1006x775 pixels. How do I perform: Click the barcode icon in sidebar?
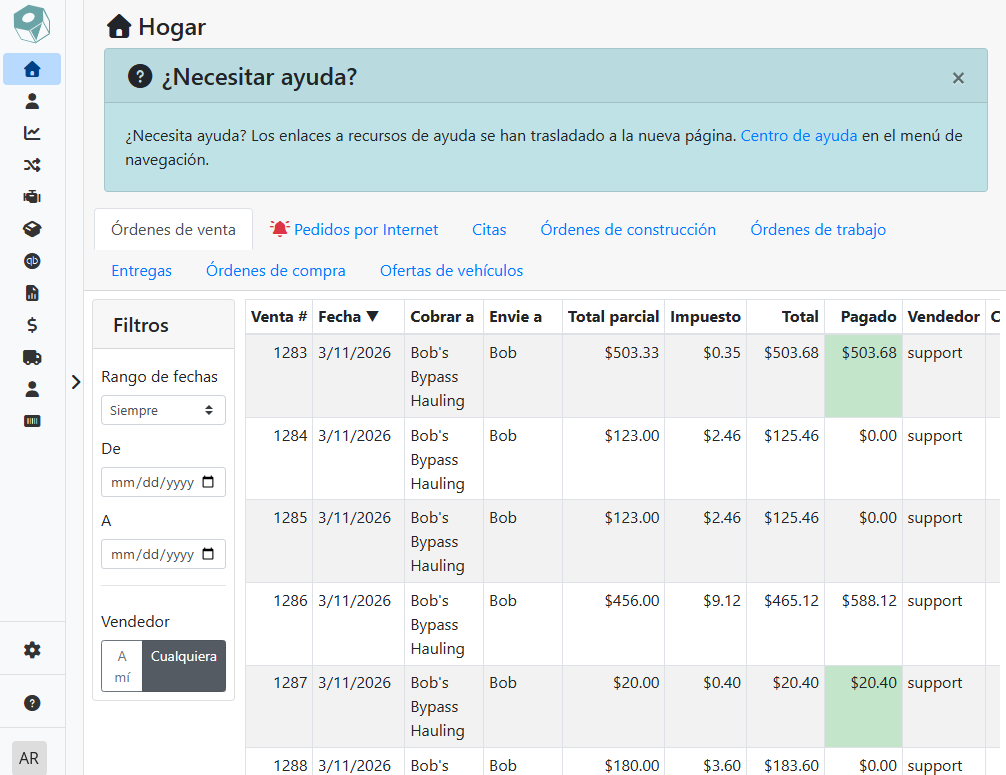coord(32,421)
